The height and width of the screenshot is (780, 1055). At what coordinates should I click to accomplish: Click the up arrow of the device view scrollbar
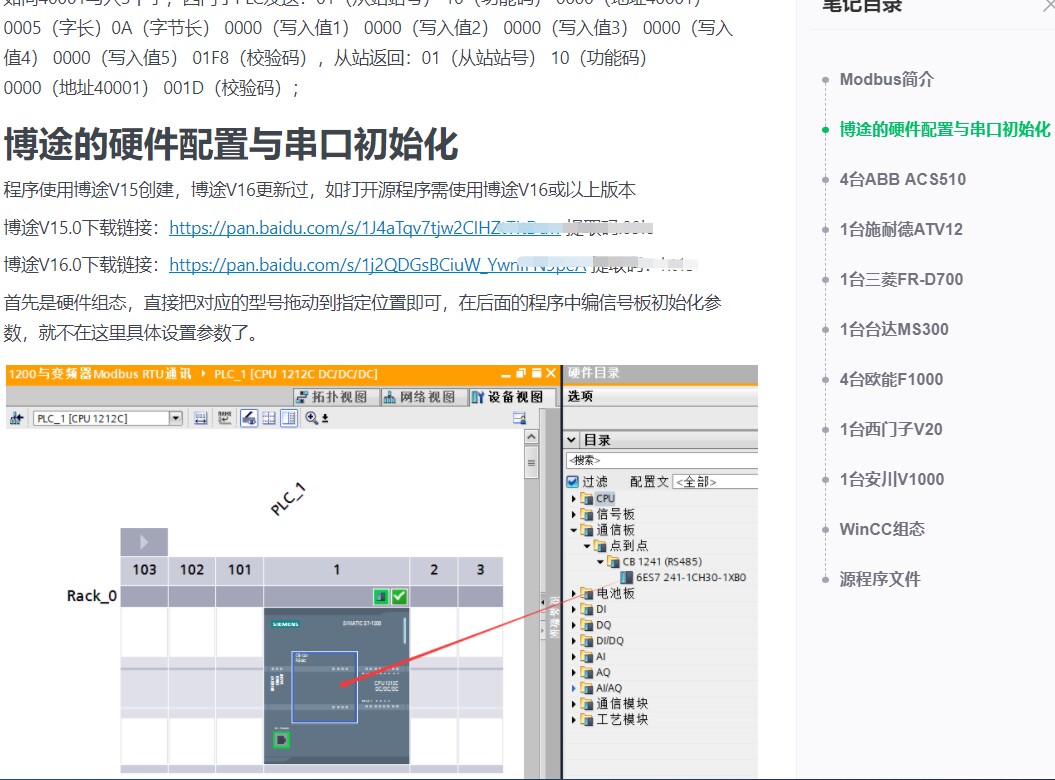532,437
